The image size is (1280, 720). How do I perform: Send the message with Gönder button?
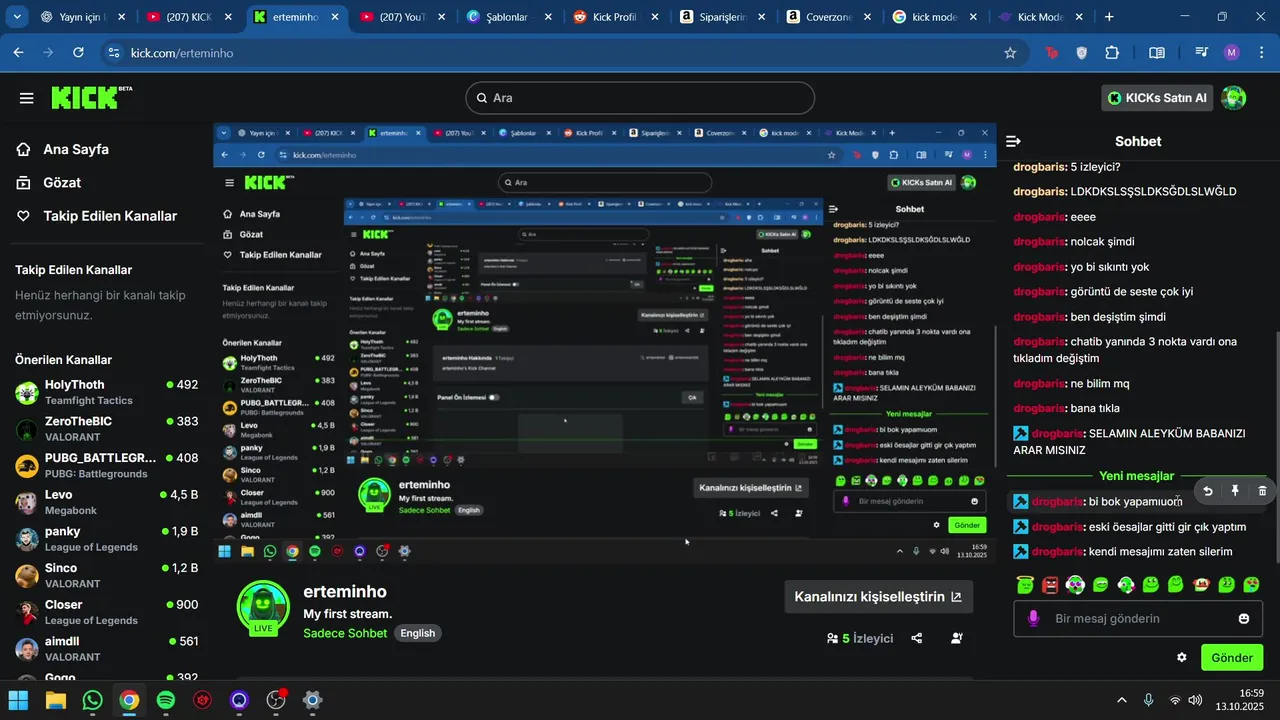tap(1232, 657)
